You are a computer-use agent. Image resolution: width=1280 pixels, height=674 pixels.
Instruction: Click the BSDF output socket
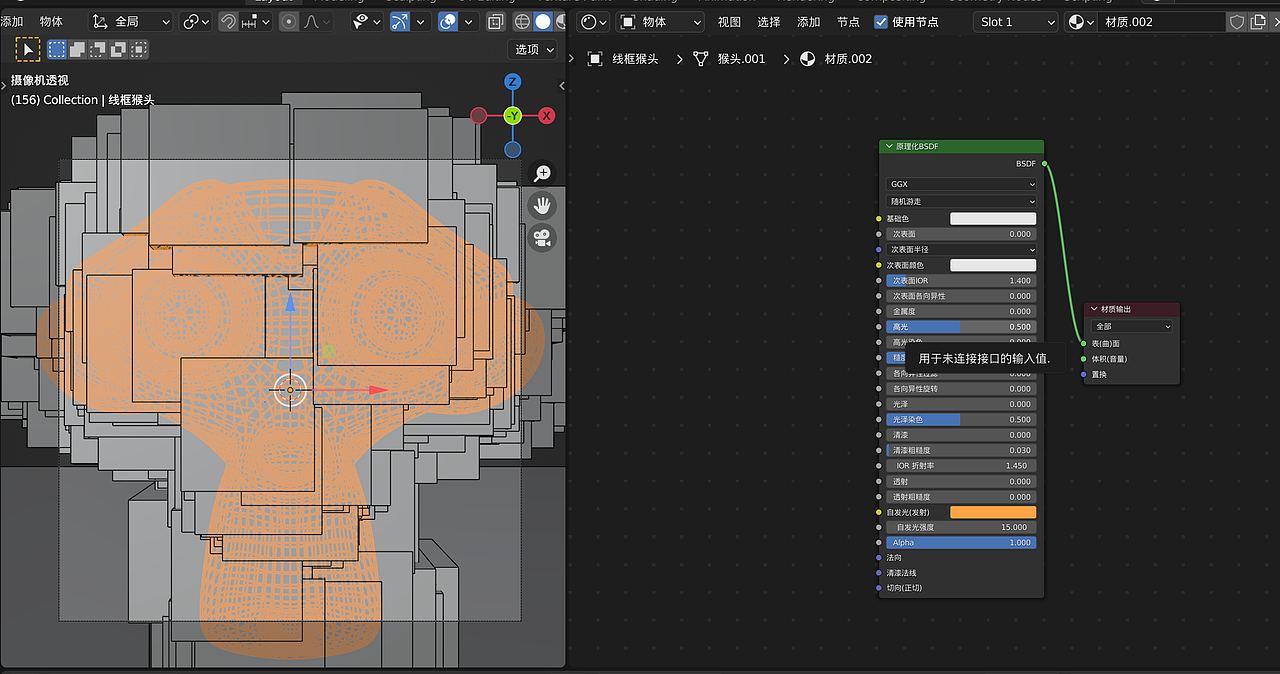1045,163
